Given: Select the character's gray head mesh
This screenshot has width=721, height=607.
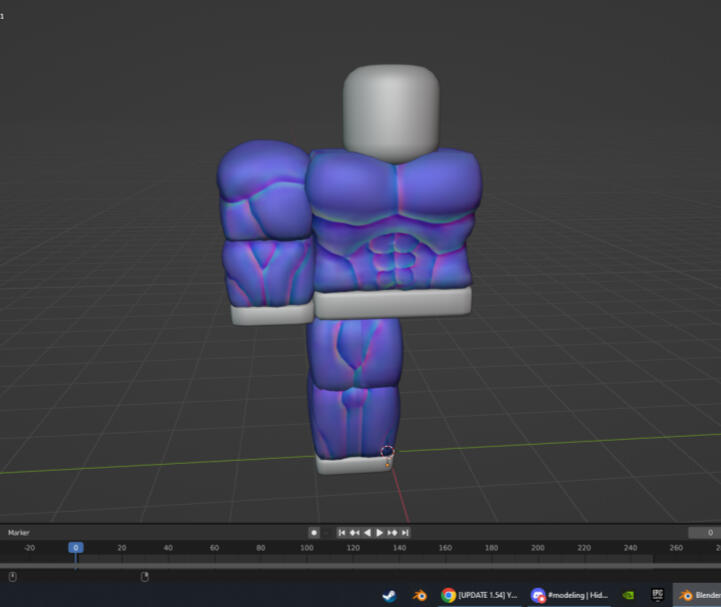Looking at the screenshot, I should 390,110.
